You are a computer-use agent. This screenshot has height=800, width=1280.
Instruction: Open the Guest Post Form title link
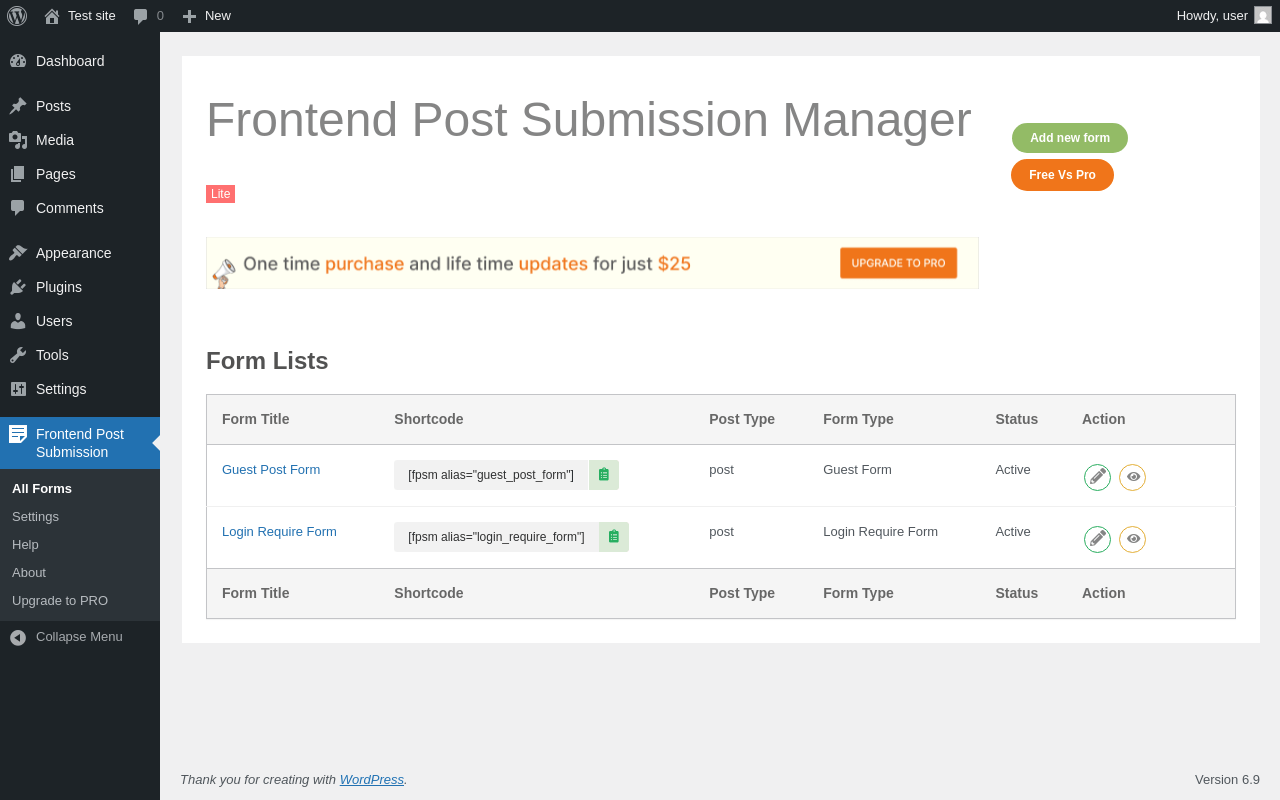pos(271,470)
